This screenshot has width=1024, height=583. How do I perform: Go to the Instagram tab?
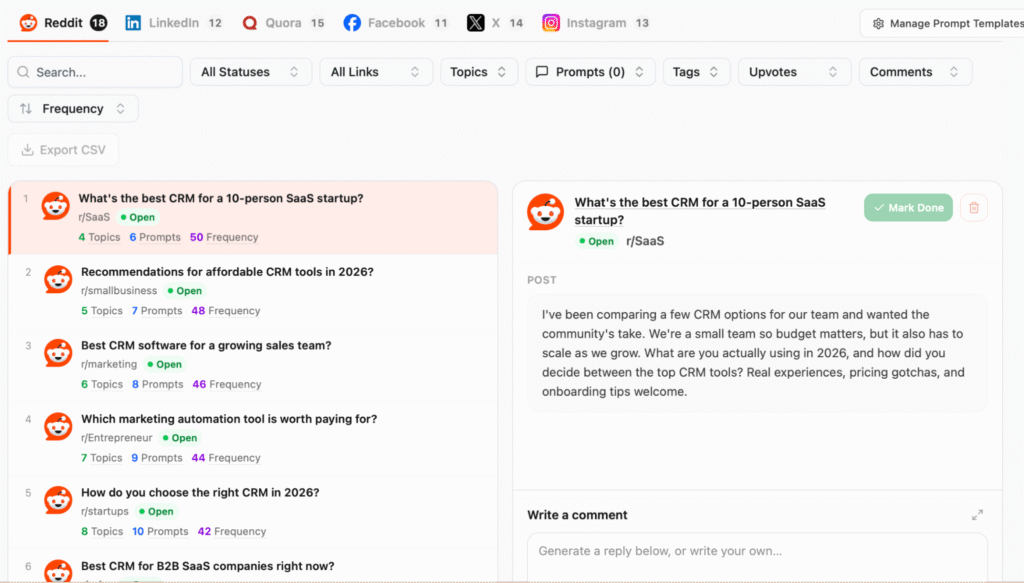[596, 23]
